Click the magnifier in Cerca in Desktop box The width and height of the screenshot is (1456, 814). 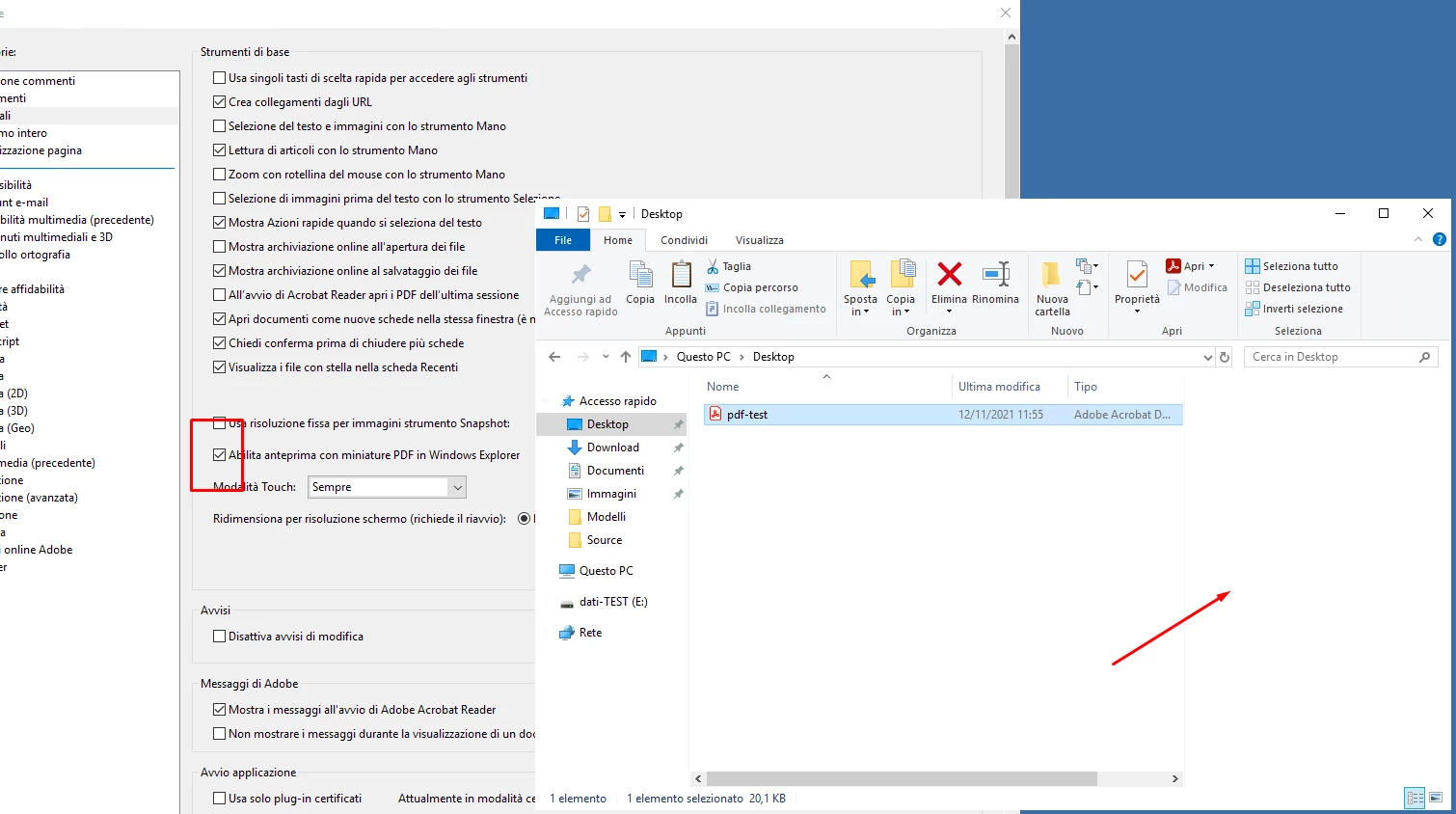[1424, 357]
